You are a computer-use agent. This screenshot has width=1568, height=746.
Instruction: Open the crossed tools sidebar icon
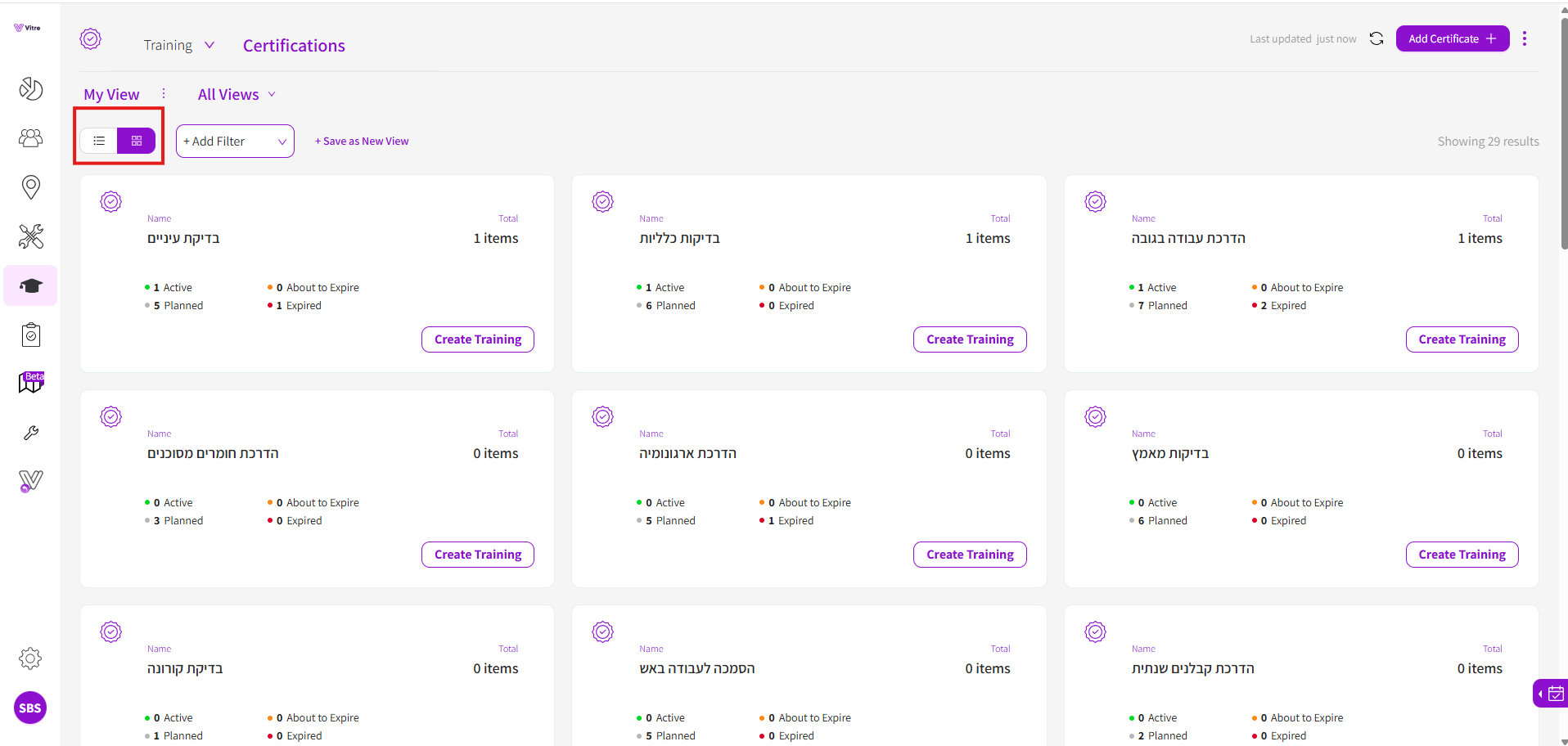[31, 236]
